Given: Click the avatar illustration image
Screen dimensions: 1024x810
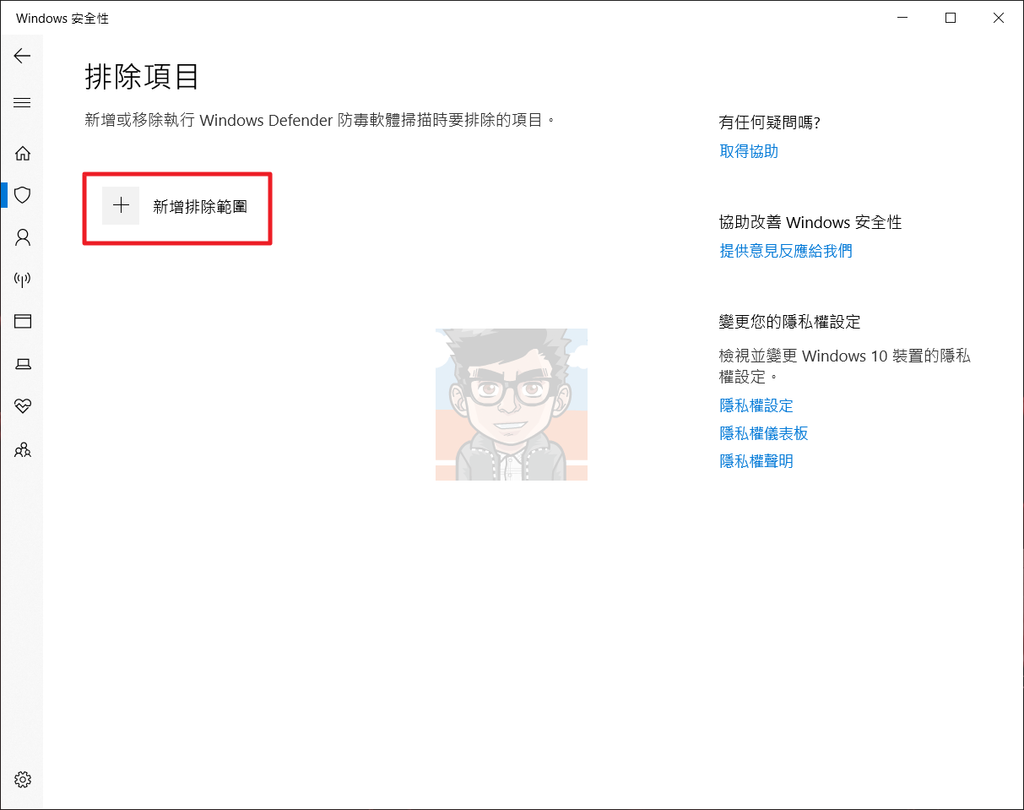Looking at the screenshot, I should [511, 405].
